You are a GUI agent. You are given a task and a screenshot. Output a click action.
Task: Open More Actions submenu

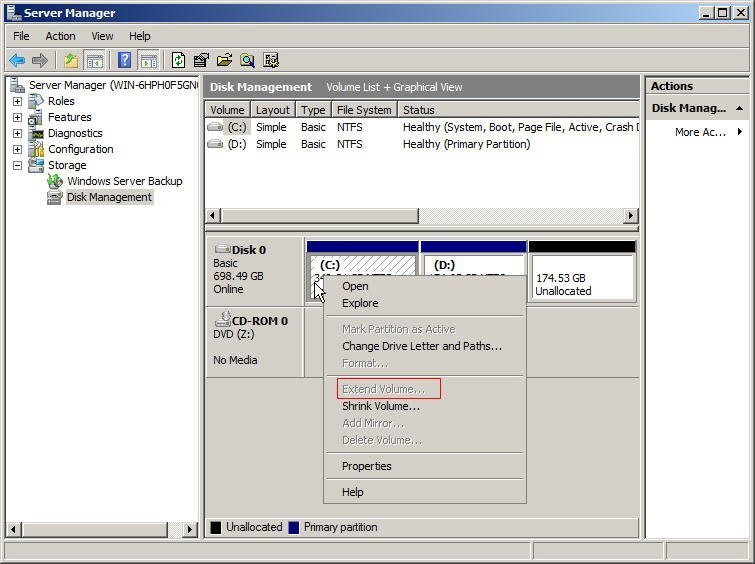(709, 132)
